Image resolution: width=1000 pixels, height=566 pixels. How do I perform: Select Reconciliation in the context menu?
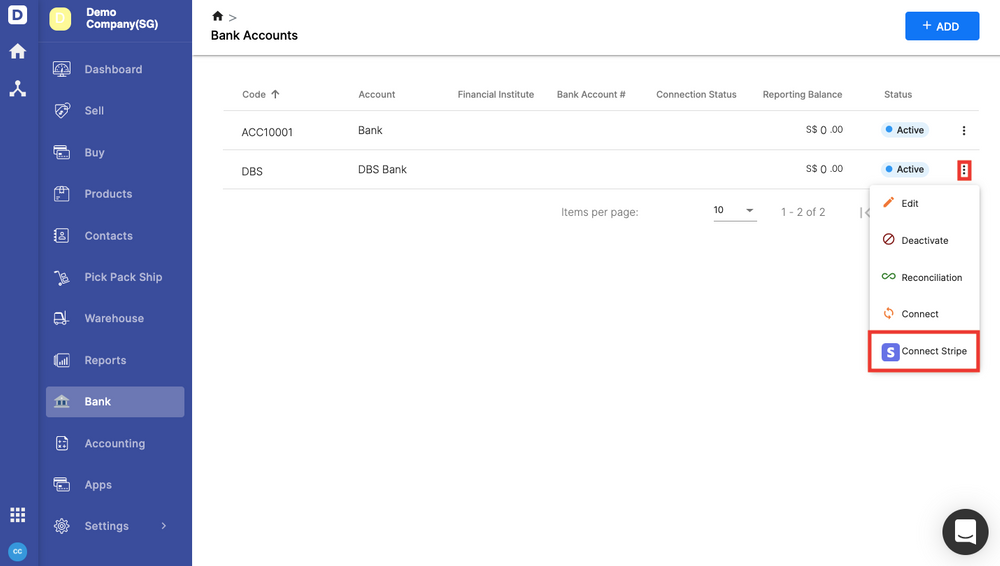(931, 278)
